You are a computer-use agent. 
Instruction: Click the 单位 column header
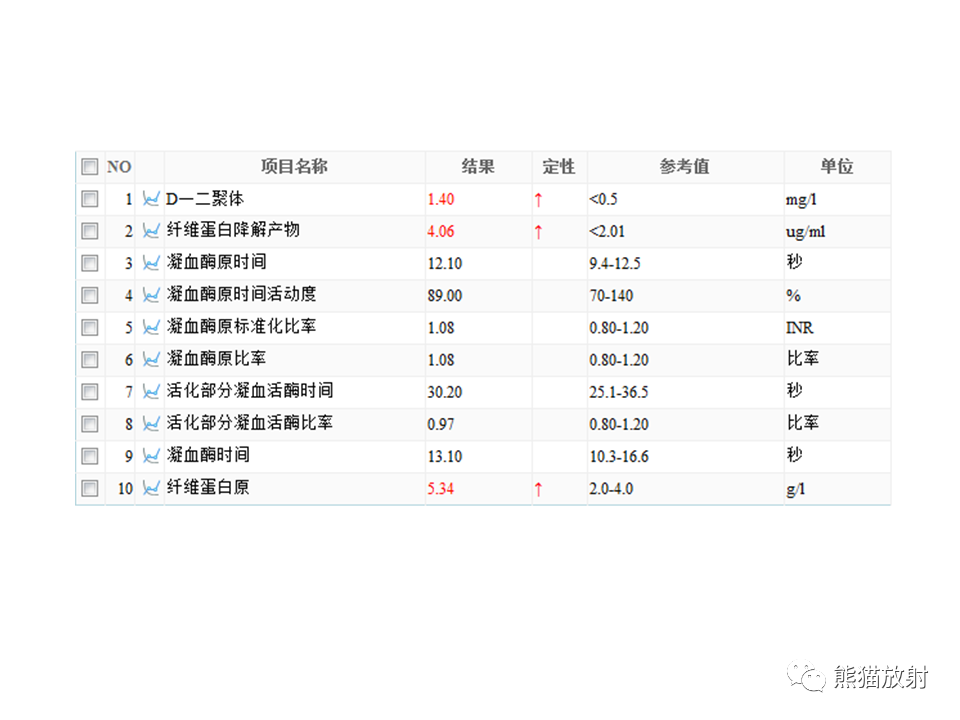[837, 167]
